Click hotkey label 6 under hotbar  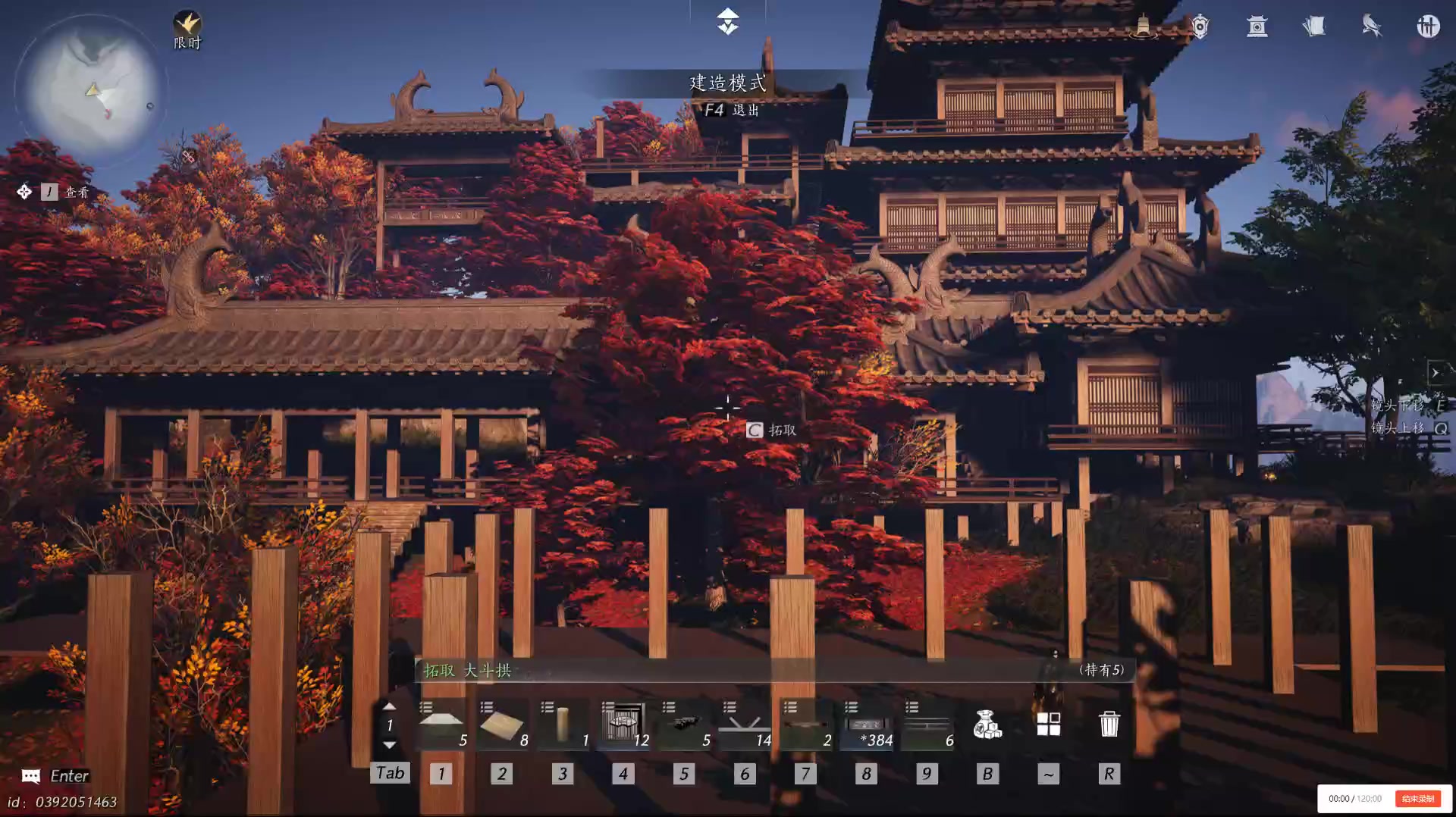pos(745,774)
